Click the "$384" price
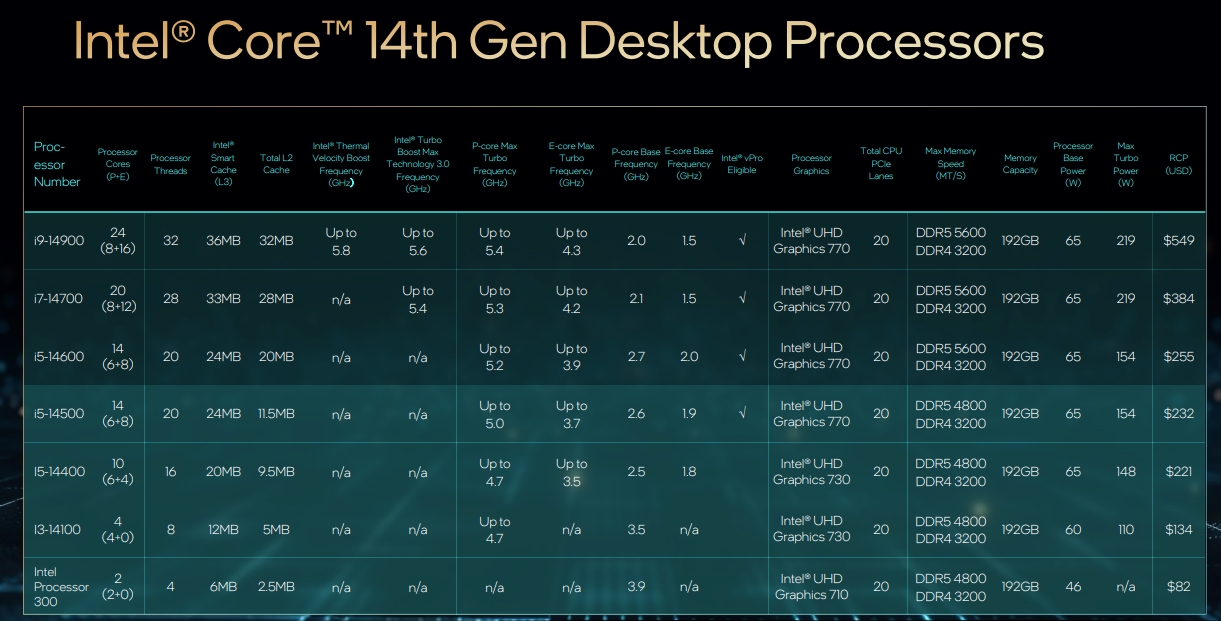 (x=1179, y=298)
